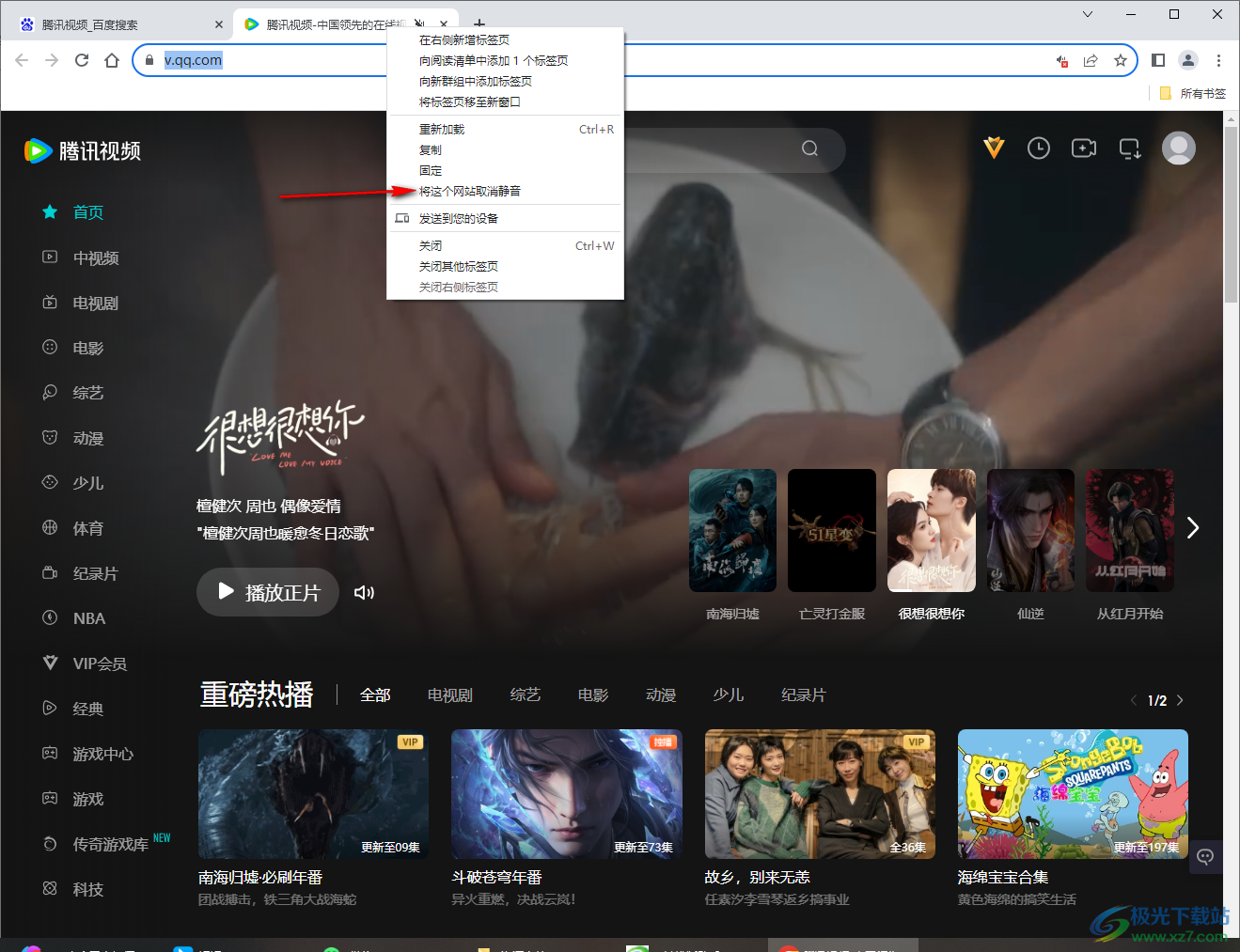1240x952 pixels.
Task: Open the VIP crown icon in header
Action: pos(994,148)
